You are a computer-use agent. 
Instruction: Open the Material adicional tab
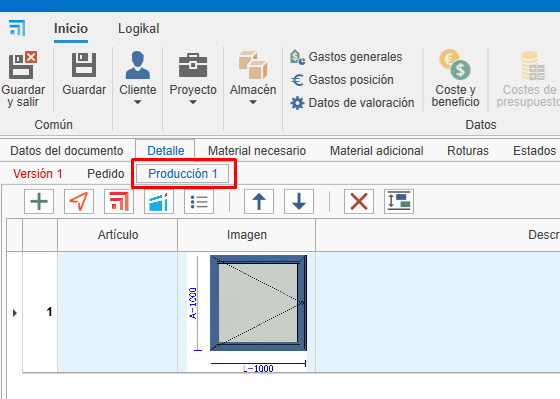point(376,151)
